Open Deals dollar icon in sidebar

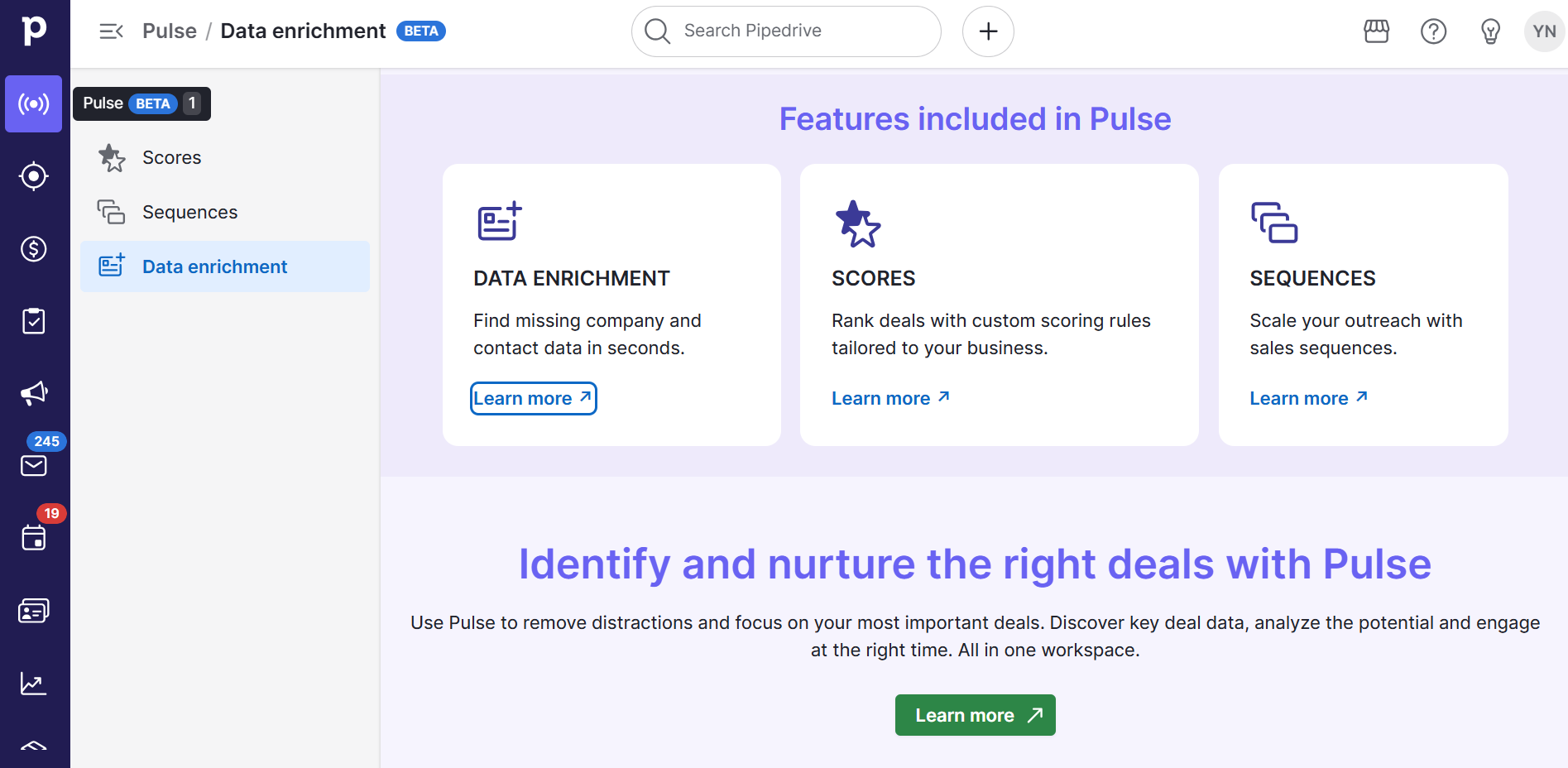point(34,248)
